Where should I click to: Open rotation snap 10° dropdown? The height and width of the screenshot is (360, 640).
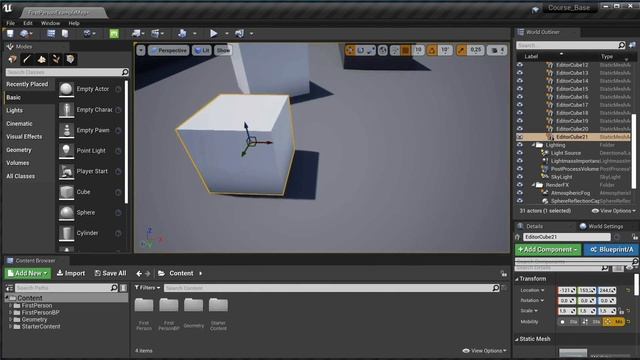click(445, 50)
